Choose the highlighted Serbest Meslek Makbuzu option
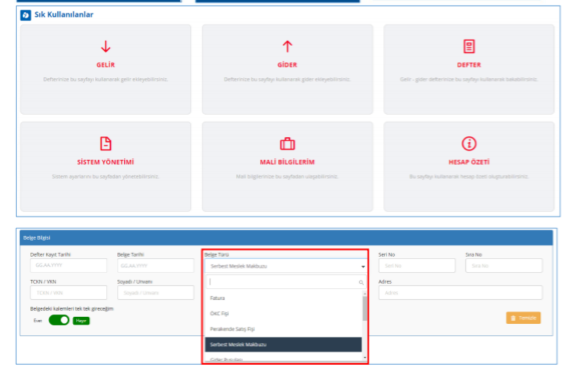This screenshot has width=567, height=373. [284, 344]
